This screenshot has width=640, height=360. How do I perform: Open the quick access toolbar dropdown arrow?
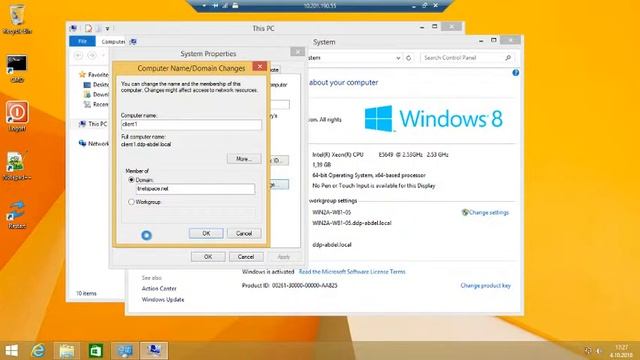[107, 29]
